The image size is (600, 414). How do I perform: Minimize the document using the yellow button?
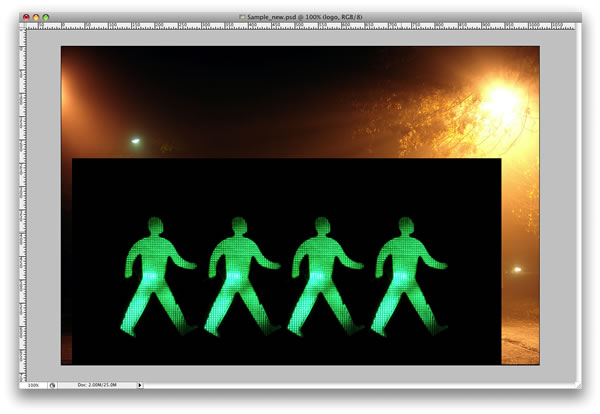36,17
